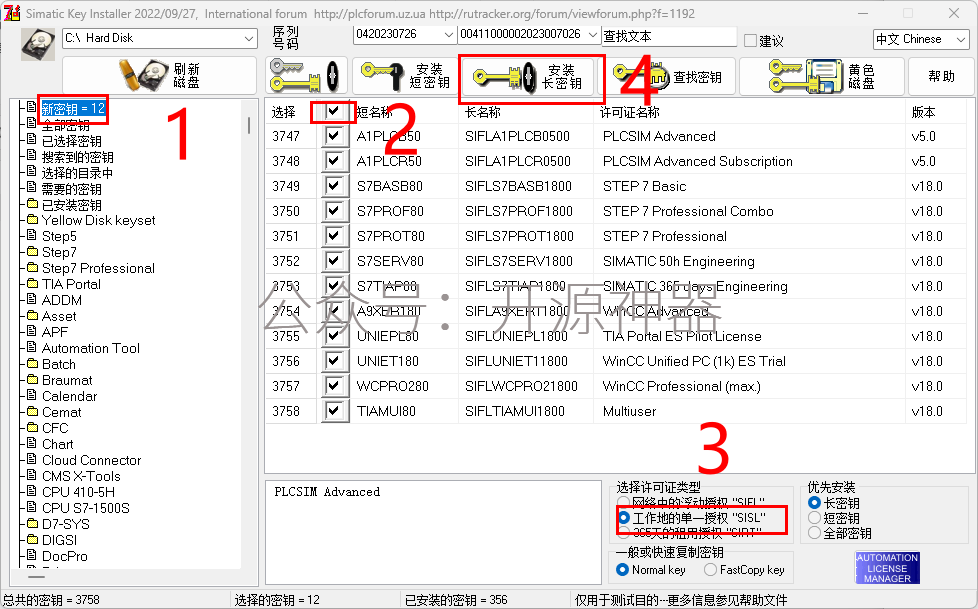Screen dimensions: 978x609
Task: Select the 已安装密钥 folder
Action: point(71,205)
